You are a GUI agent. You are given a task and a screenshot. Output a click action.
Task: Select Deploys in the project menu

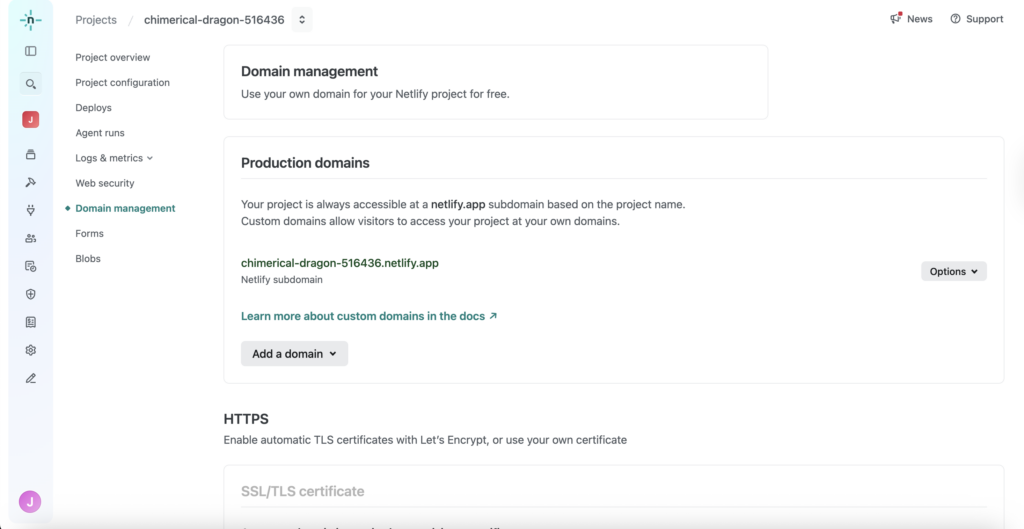click(x=93, y=108)
